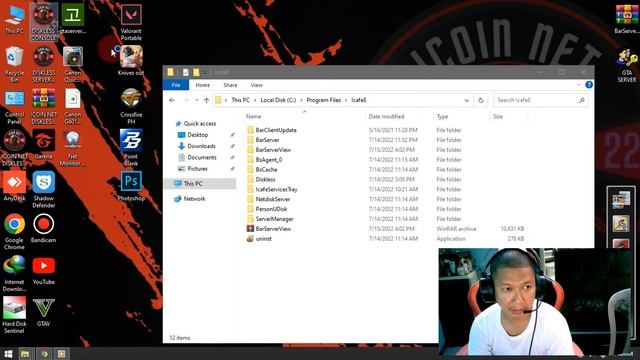Open the File ribbon tab

[x=176, y=85]
